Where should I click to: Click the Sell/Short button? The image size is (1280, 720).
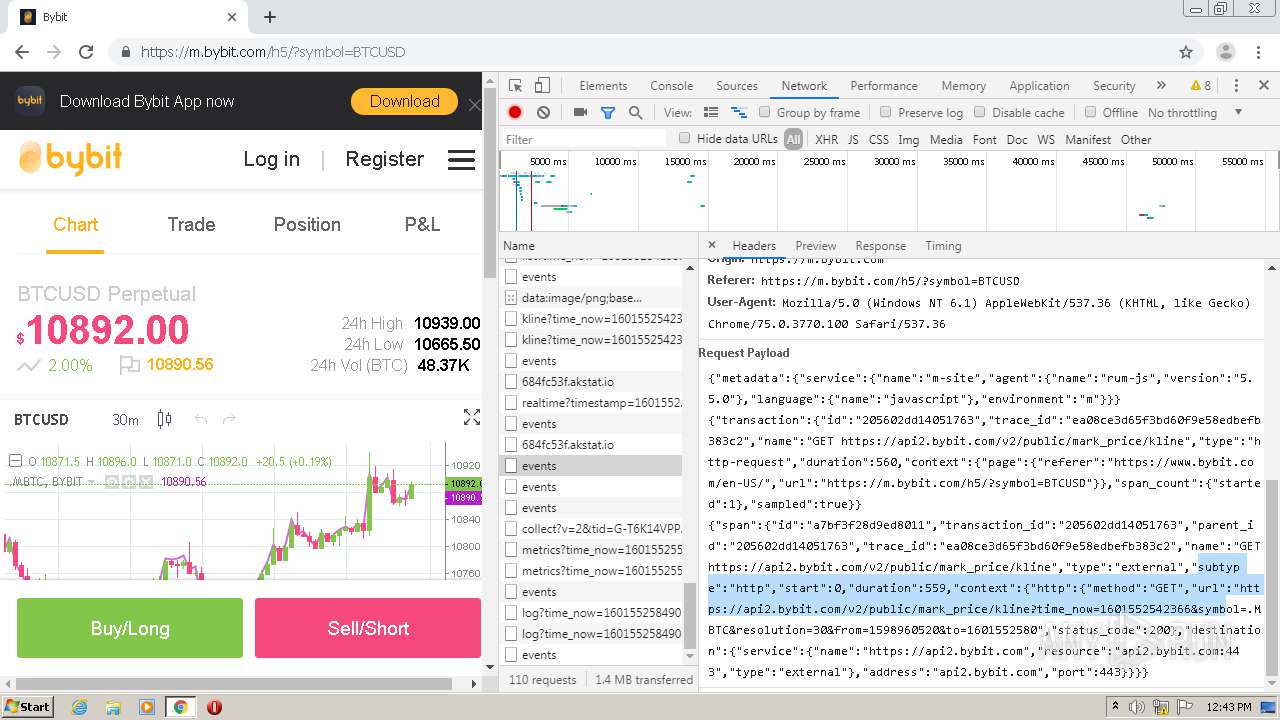point(368,628)
